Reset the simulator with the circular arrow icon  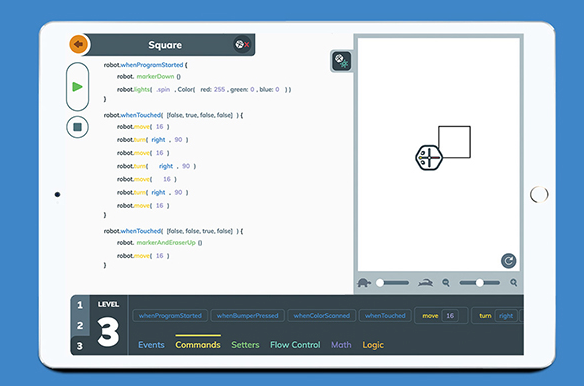(508, 261)
